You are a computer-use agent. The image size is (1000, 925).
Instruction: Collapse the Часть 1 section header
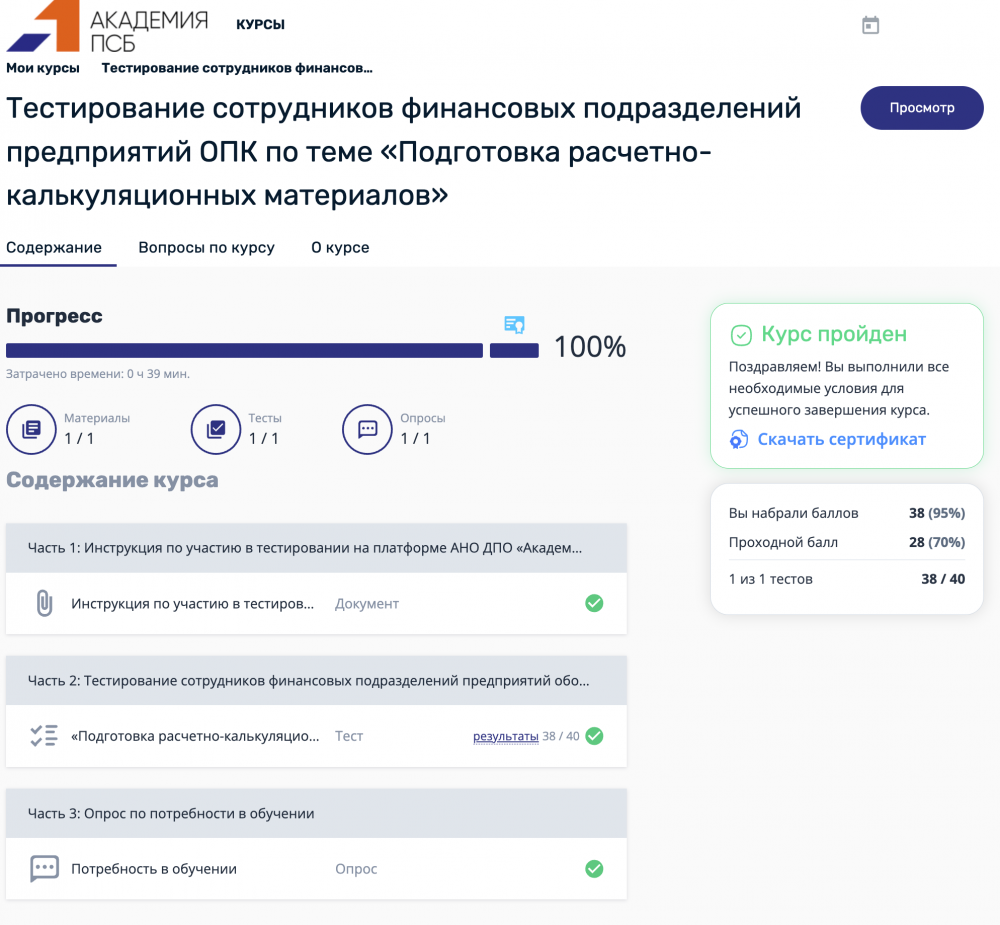[316, 548]
